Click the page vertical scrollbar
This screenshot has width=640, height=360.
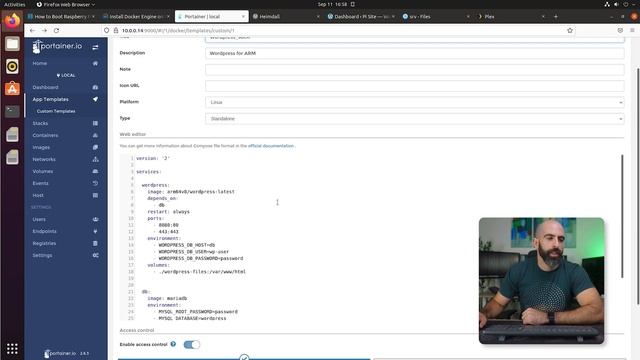[638, 186]
